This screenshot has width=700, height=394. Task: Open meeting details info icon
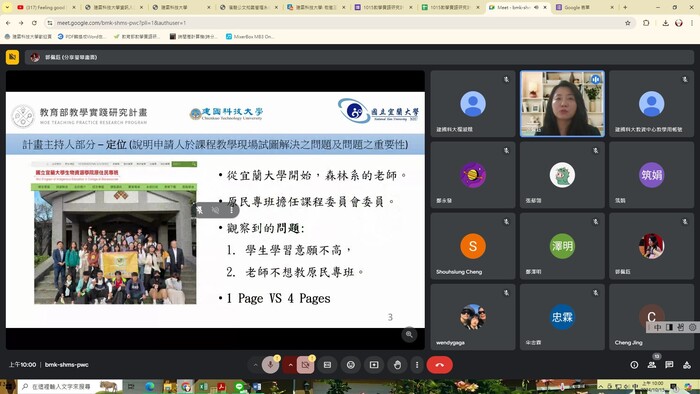pyautogui.click(x=634, y=365)
